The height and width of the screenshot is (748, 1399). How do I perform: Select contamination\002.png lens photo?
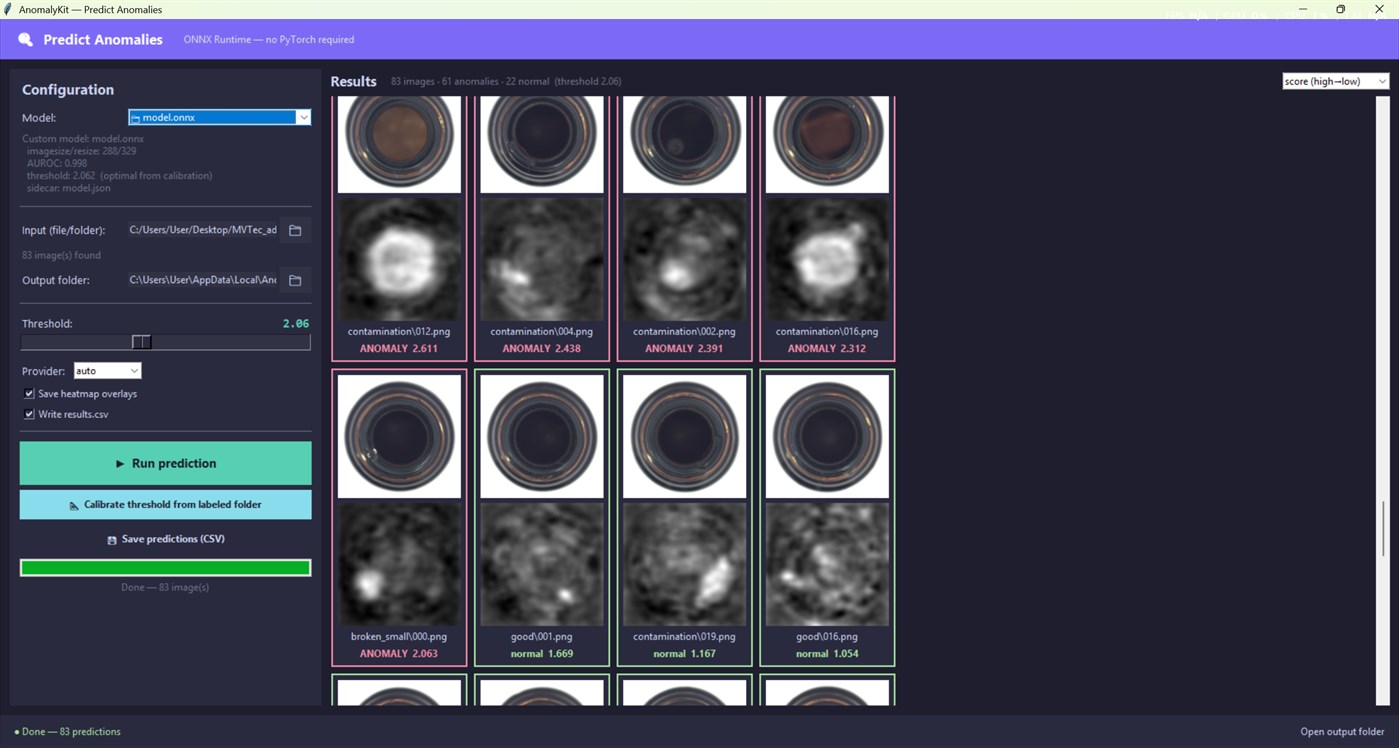[685, 144]
